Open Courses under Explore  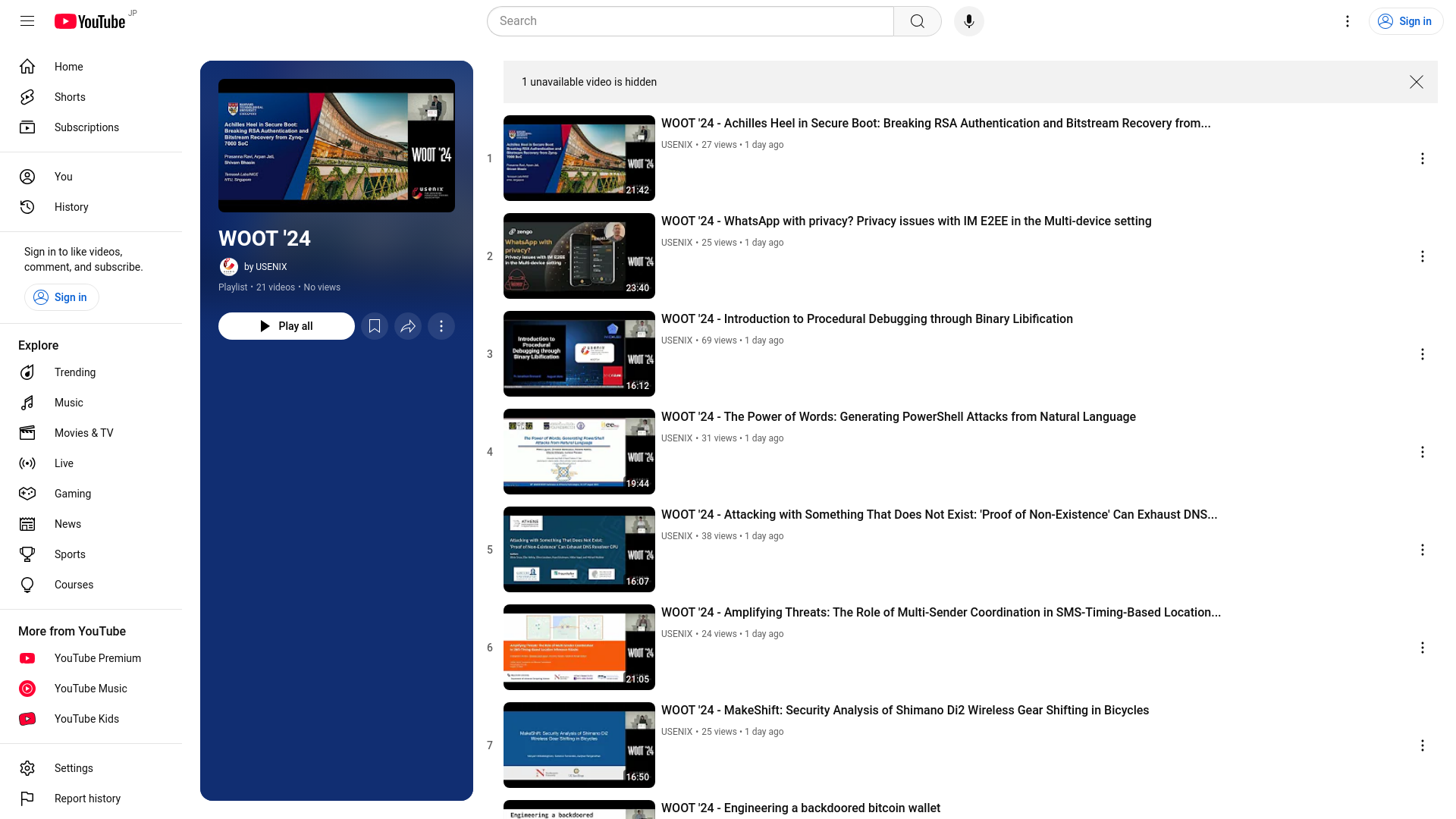pos(91,585)
